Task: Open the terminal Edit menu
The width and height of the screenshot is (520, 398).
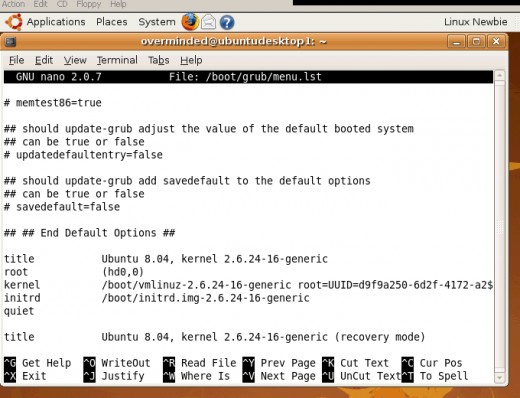Action: tap(44, 60)
